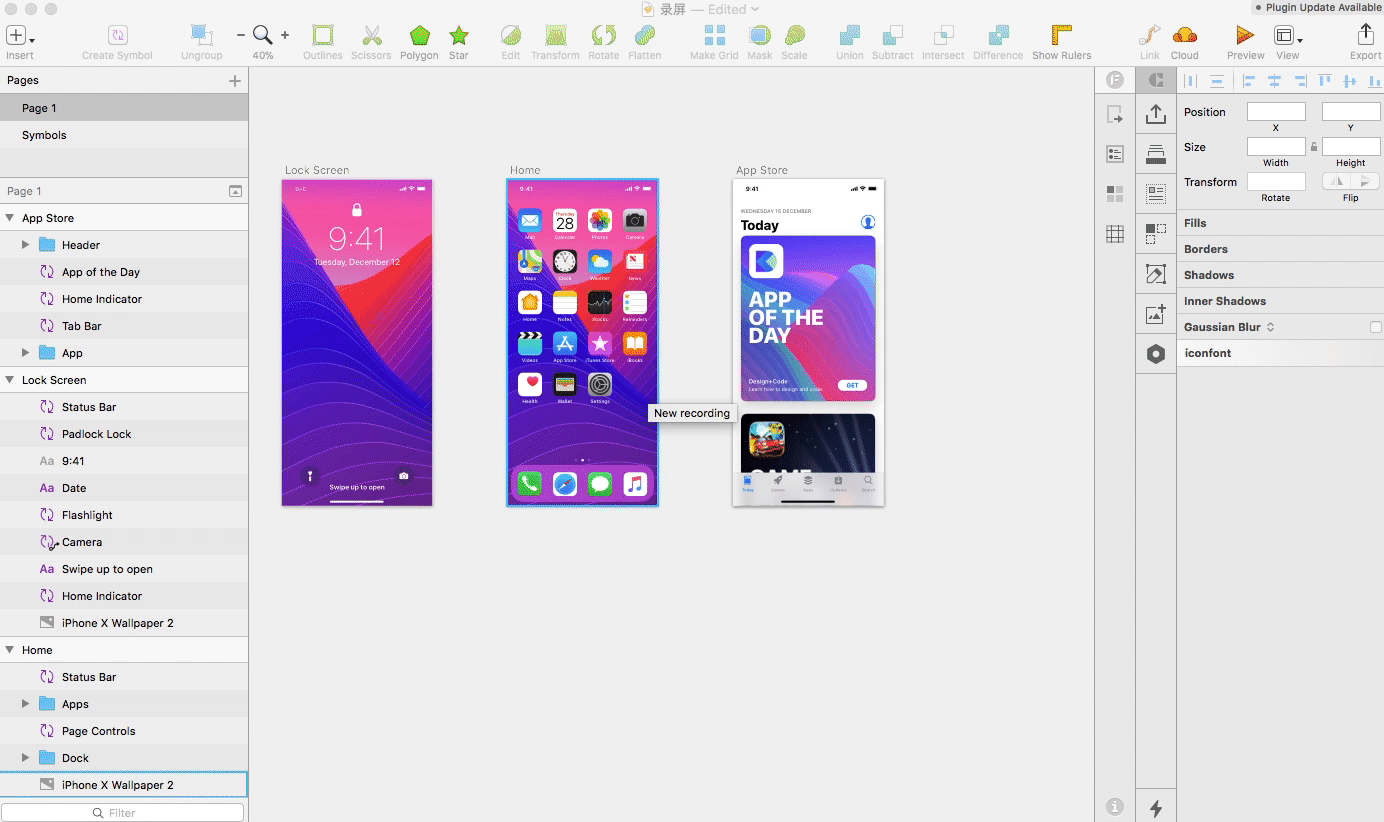Viewport: 1384px width, 822px height.
Task: Add a new page with plus button
Action: [235, 81]
